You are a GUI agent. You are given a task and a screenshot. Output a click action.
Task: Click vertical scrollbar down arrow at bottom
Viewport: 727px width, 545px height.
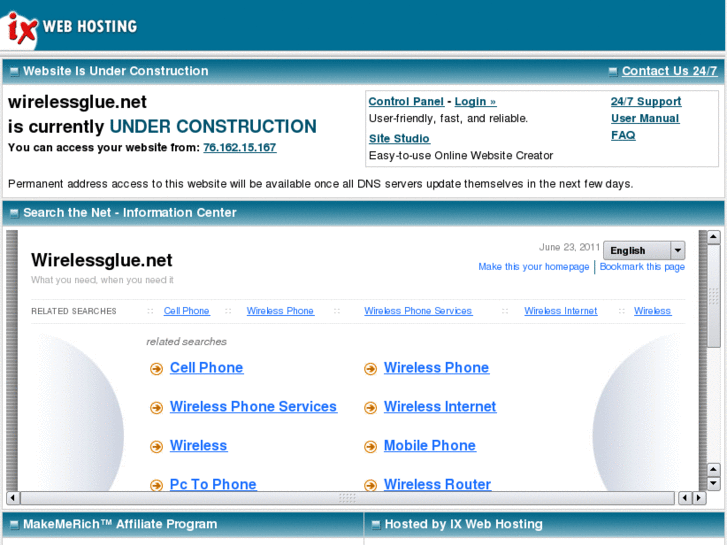(x=714, y=484)
